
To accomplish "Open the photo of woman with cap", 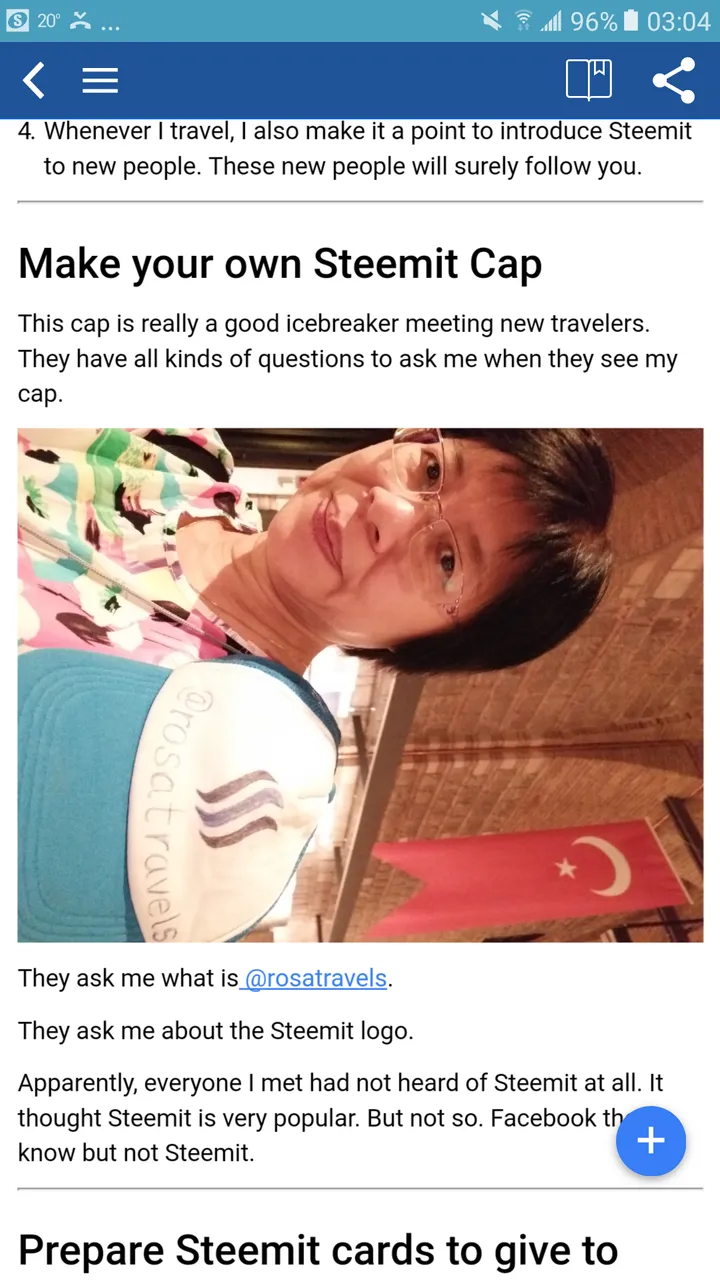I will click(360, 685).
